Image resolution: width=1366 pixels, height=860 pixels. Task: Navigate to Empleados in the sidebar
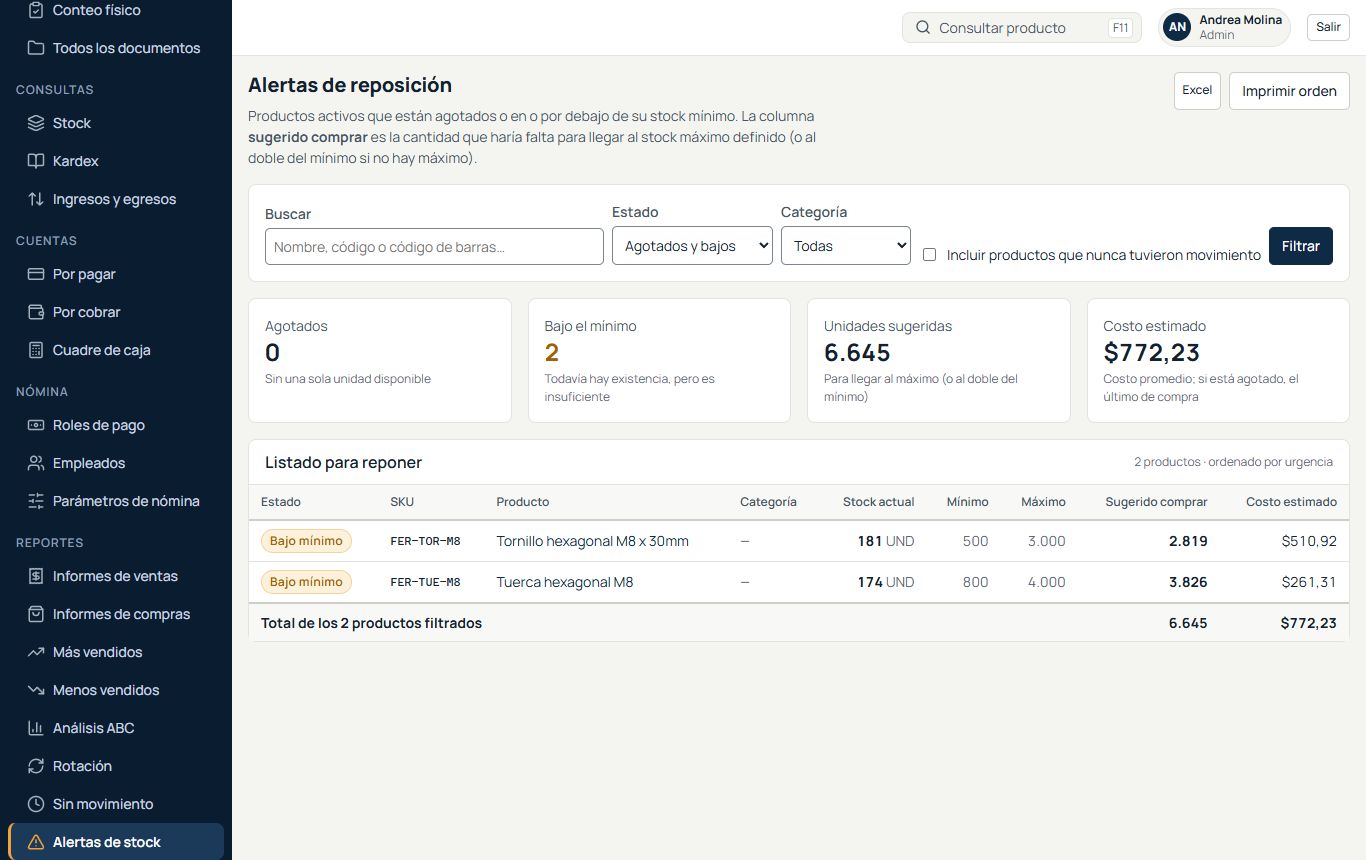116,463
